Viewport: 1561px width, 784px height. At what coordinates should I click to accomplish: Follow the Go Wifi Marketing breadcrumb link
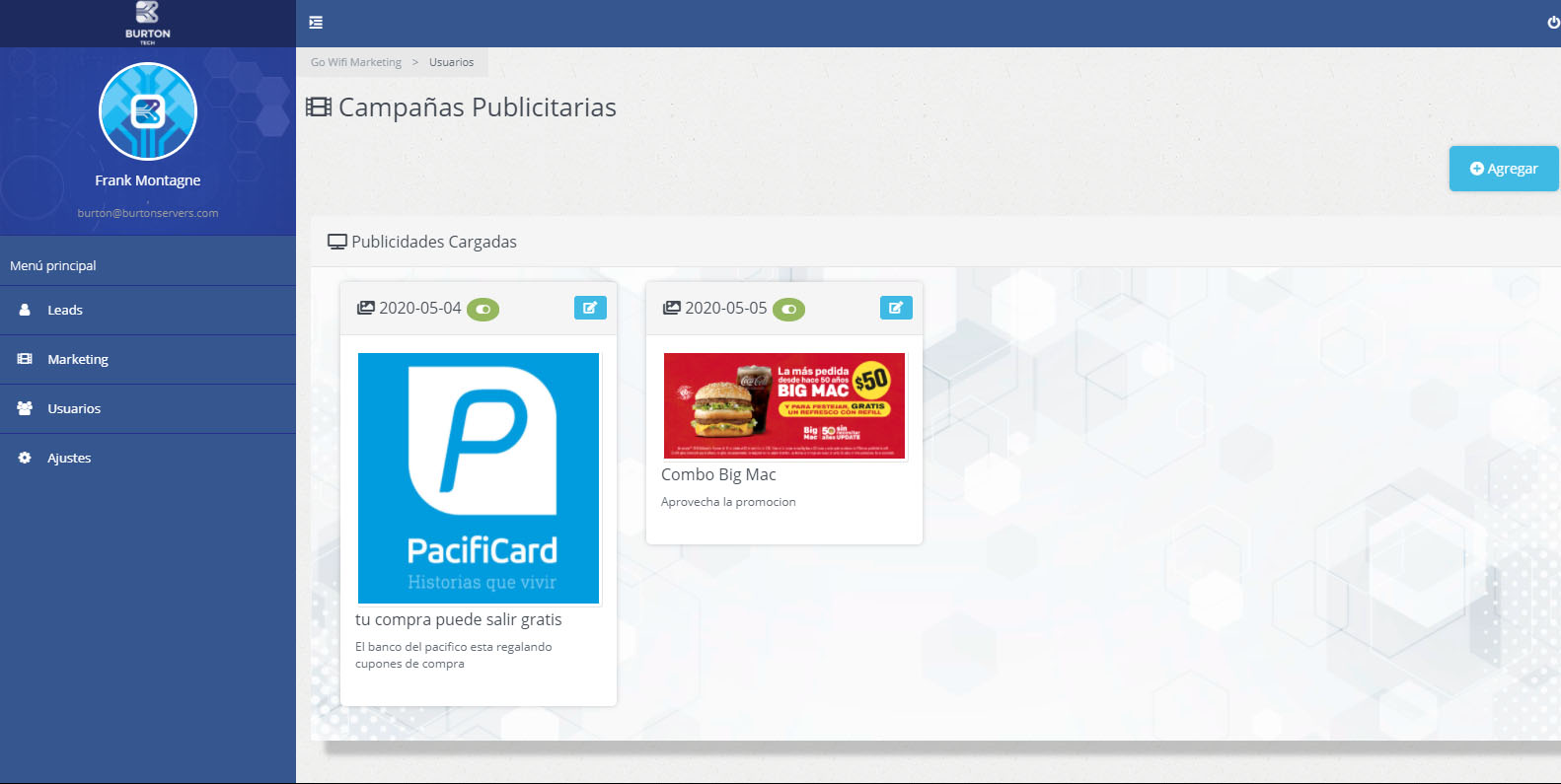click(x=356, y=62)
